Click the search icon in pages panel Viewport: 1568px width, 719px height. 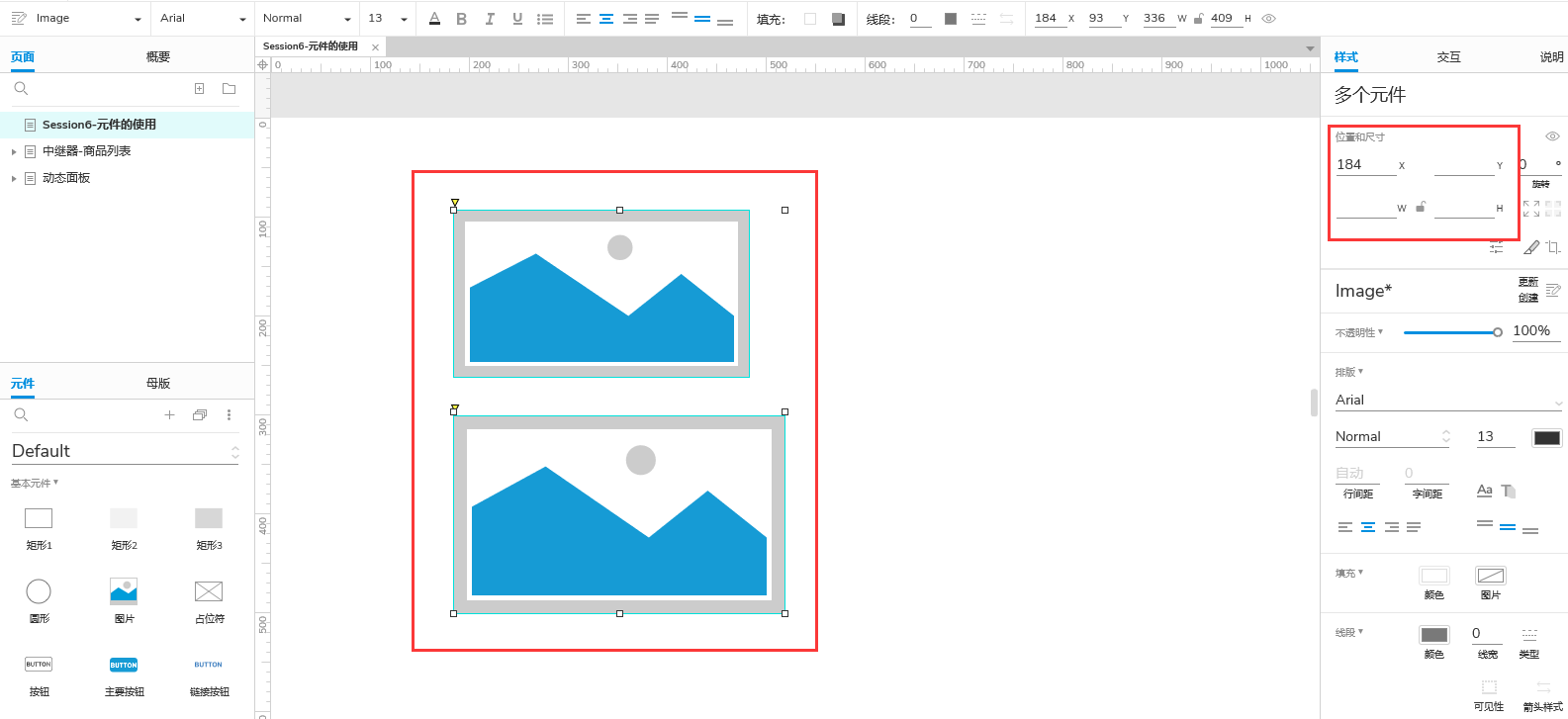(21, 89)
